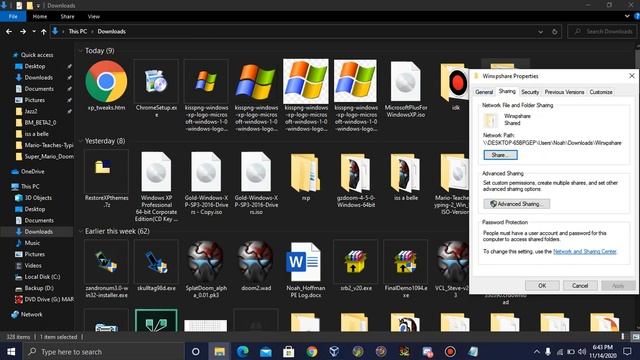Open Microsoft Store from taskbar
Image resolution: width=640 pixels, height=360 pixels.
pyautogui.click(x=289, y=351)
